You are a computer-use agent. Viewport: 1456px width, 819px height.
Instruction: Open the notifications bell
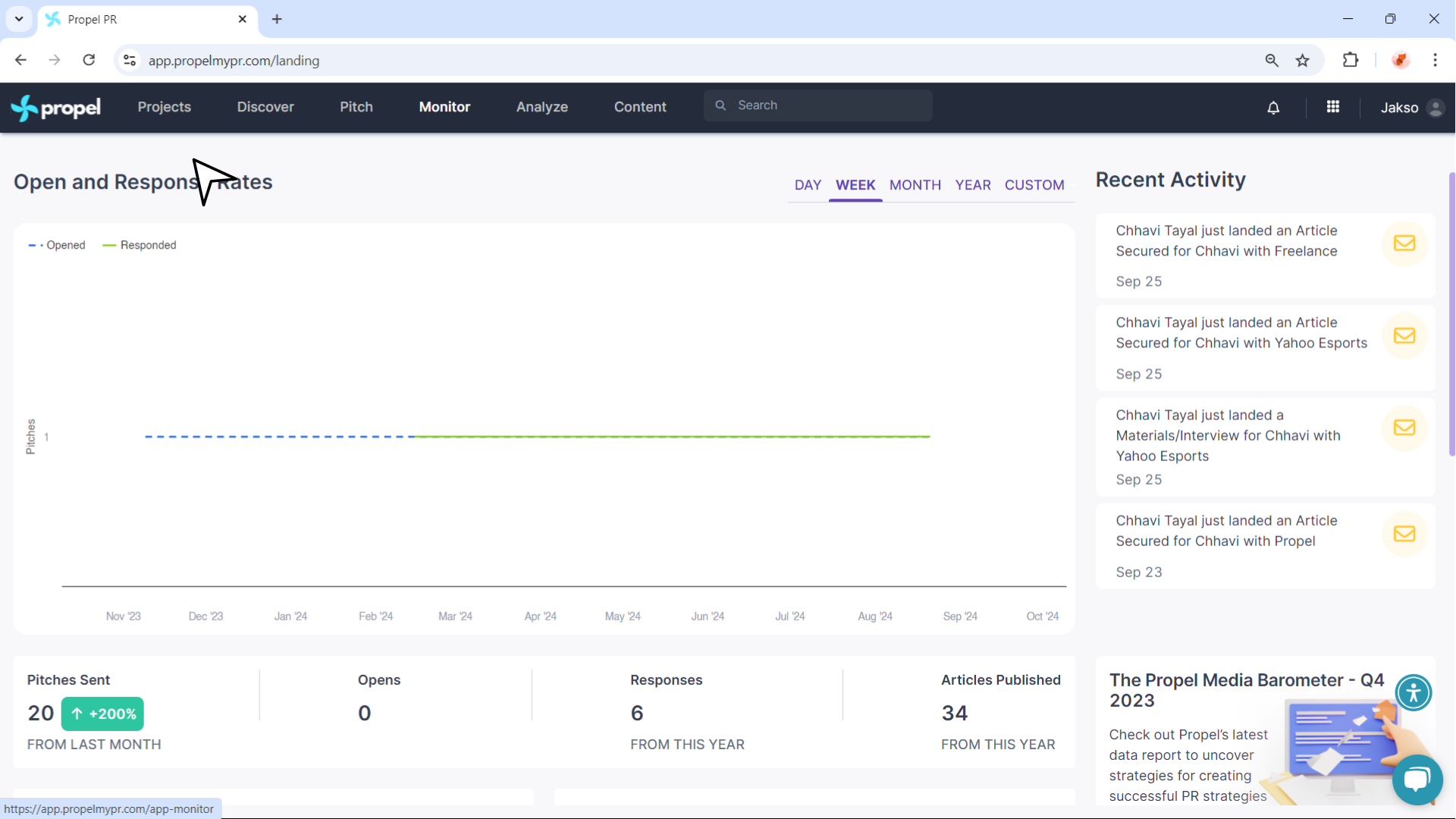[x=1273, y=108]
